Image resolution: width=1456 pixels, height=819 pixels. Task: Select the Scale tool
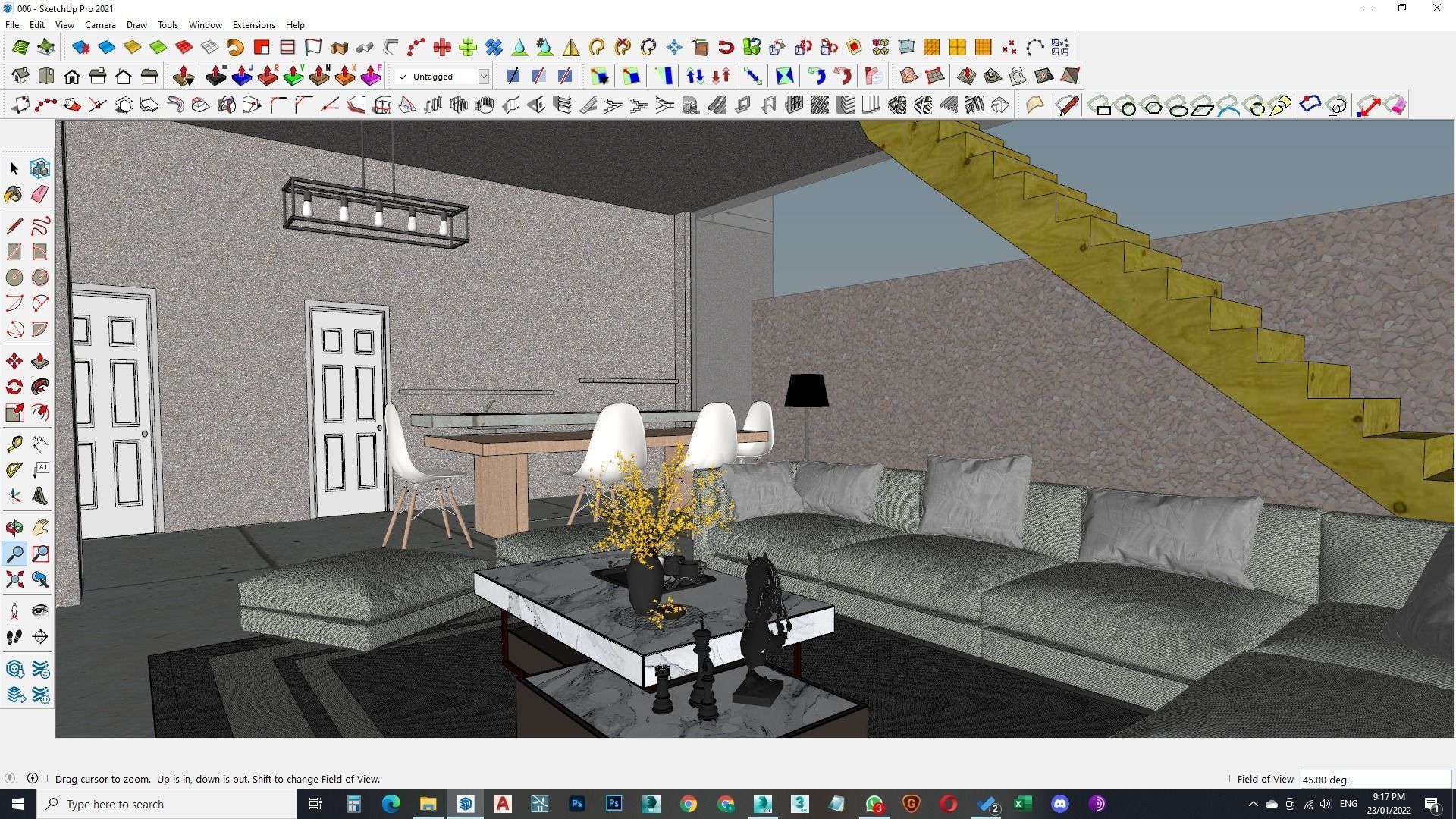point(14,413)
